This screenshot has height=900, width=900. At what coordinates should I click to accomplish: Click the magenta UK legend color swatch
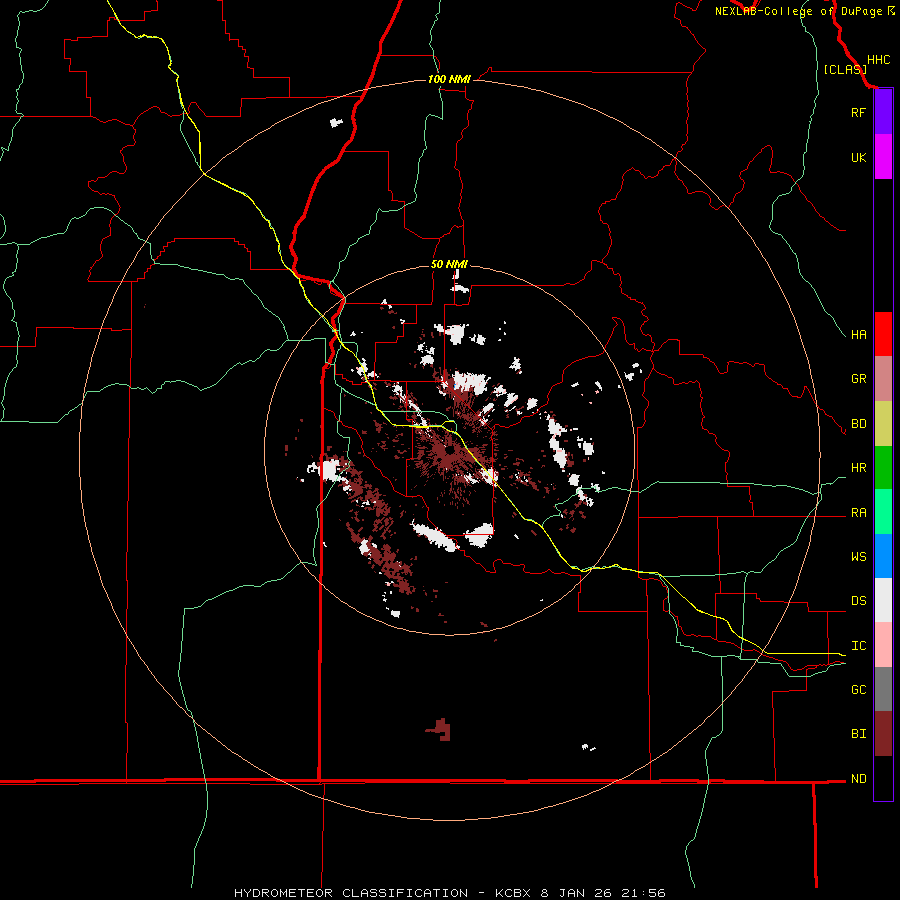pos(883,157)
